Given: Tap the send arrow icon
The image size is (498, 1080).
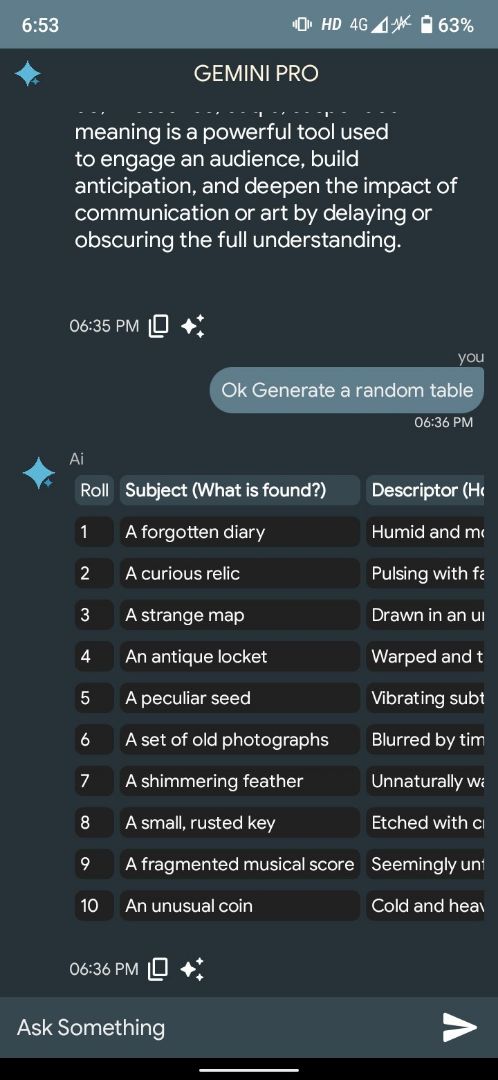Looking at the screenshot, I should coord(459,1027).
